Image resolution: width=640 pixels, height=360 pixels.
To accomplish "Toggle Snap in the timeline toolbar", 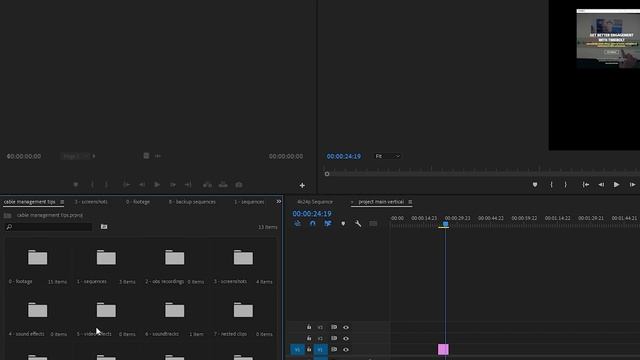I will [x=313, y=224].
